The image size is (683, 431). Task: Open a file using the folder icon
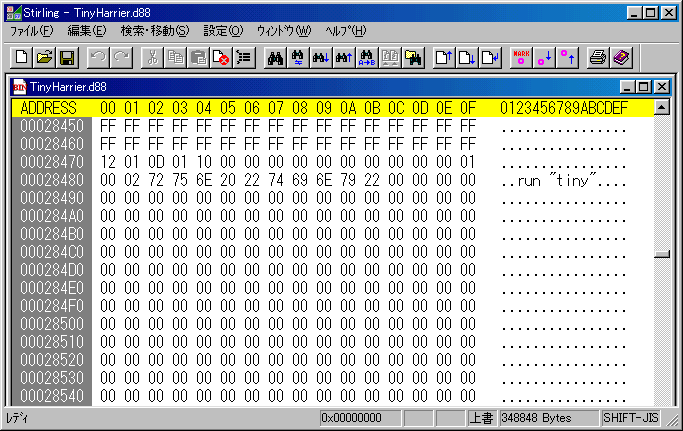tap(44, 58)
